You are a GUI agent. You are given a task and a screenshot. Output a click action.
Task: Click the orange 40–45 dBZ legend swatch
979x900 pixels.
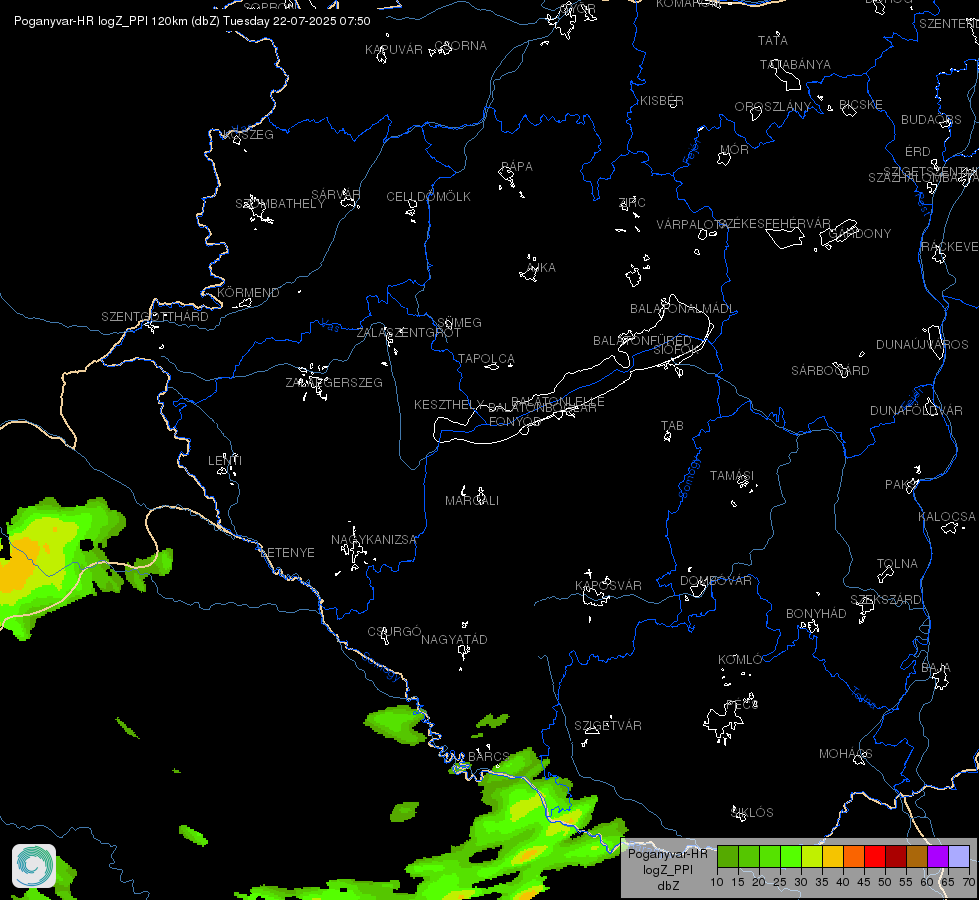click(x=854, y=856)
